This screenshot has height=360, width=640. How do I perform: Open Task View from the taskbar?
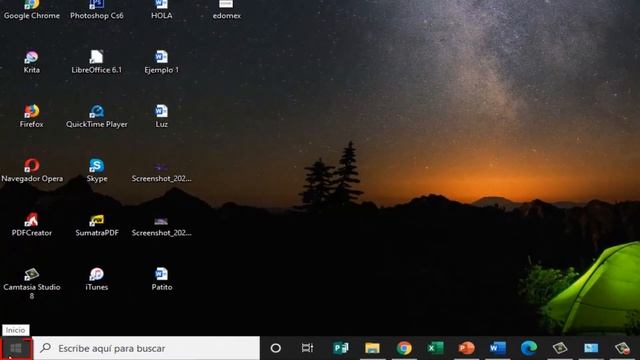click(x=307, y=348)
